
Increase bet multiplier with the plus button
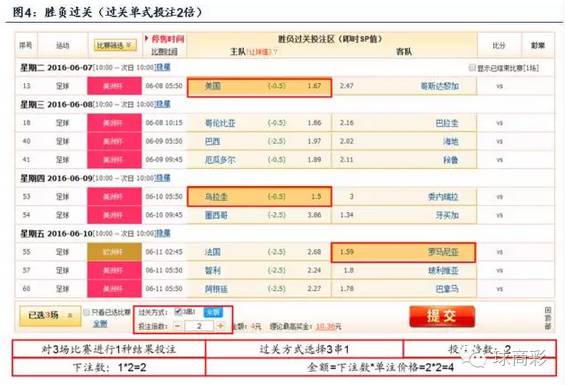tap(220, 326)
